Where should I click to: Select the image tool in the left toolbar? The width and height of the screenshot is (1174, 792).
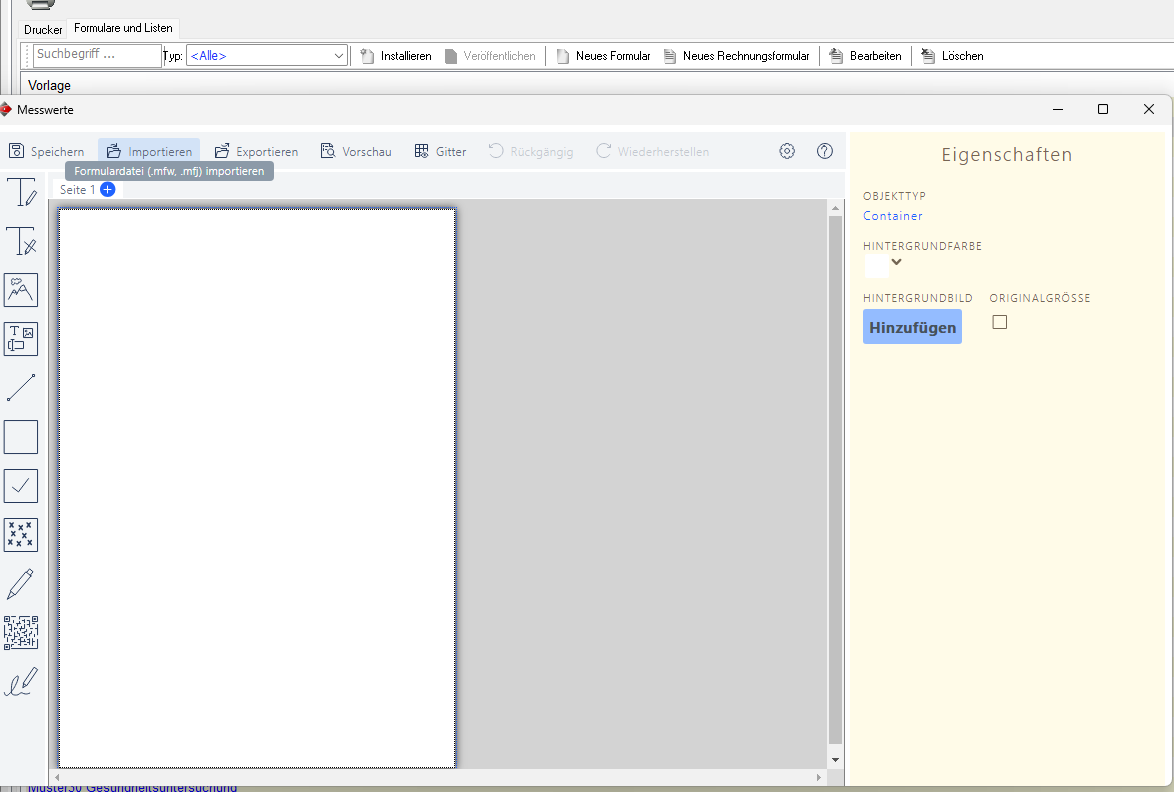[21, 290]
